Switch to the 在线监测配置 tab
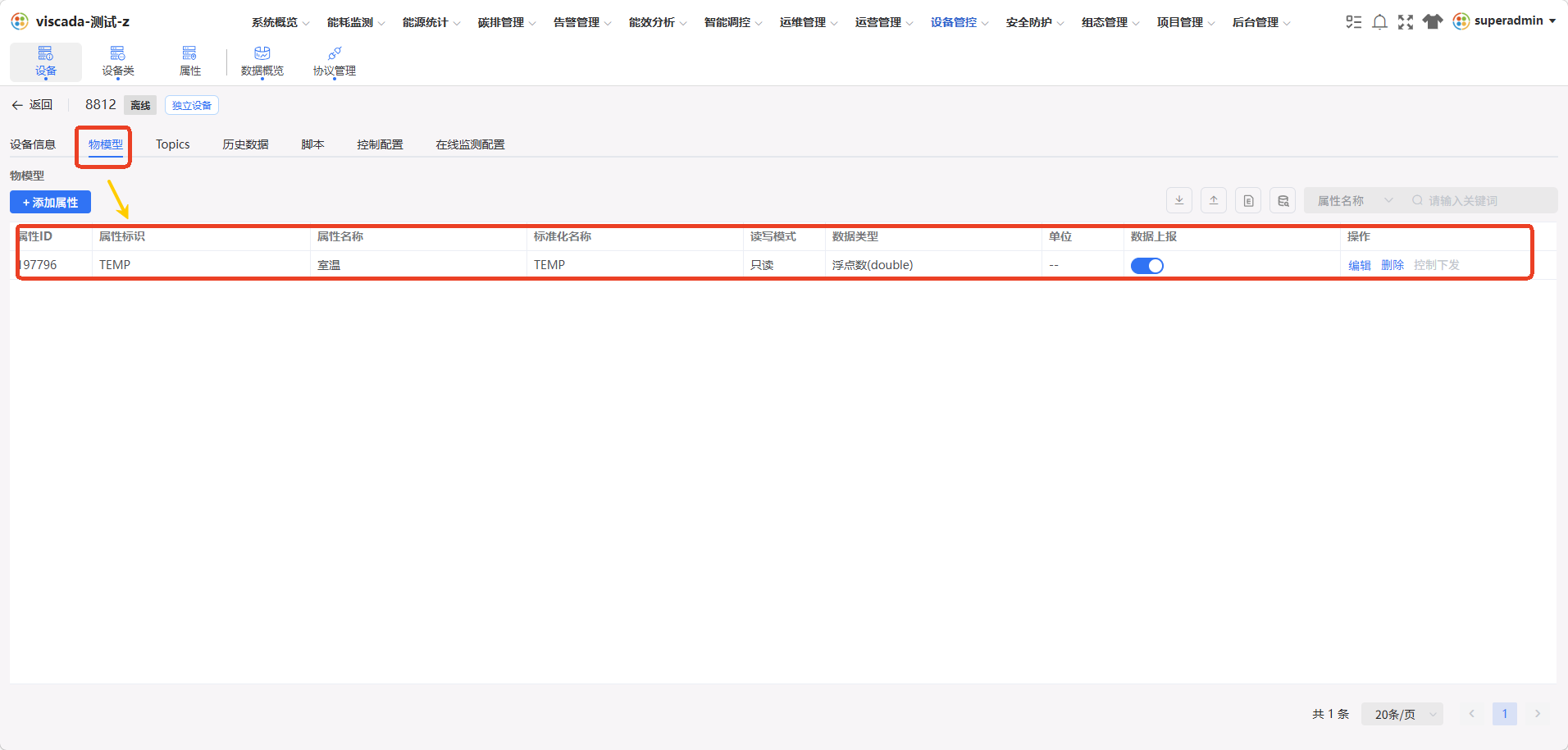 point(470,144)
